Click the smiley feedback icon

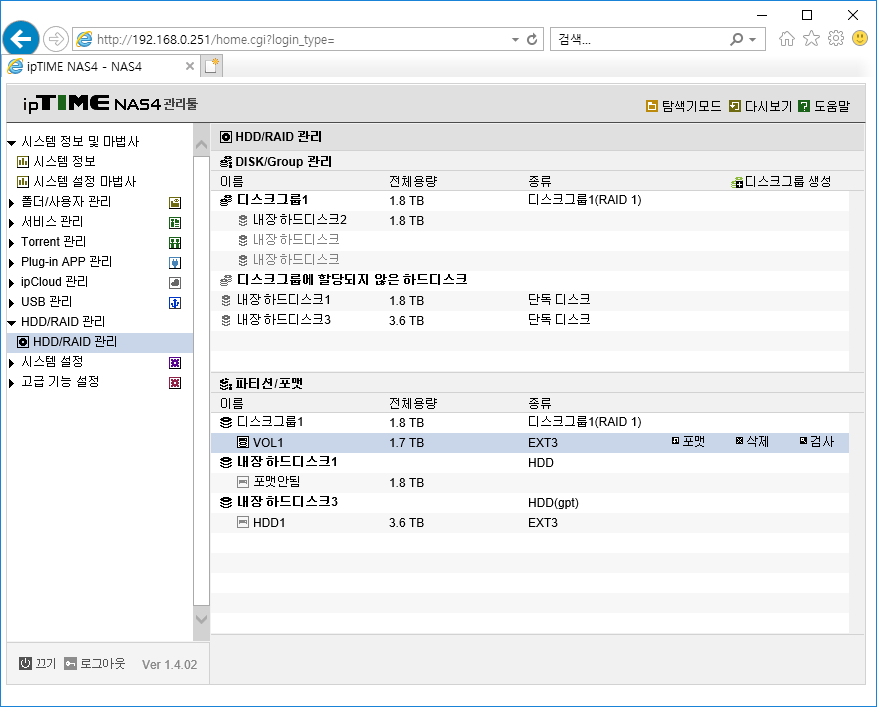tap(860, 39)
